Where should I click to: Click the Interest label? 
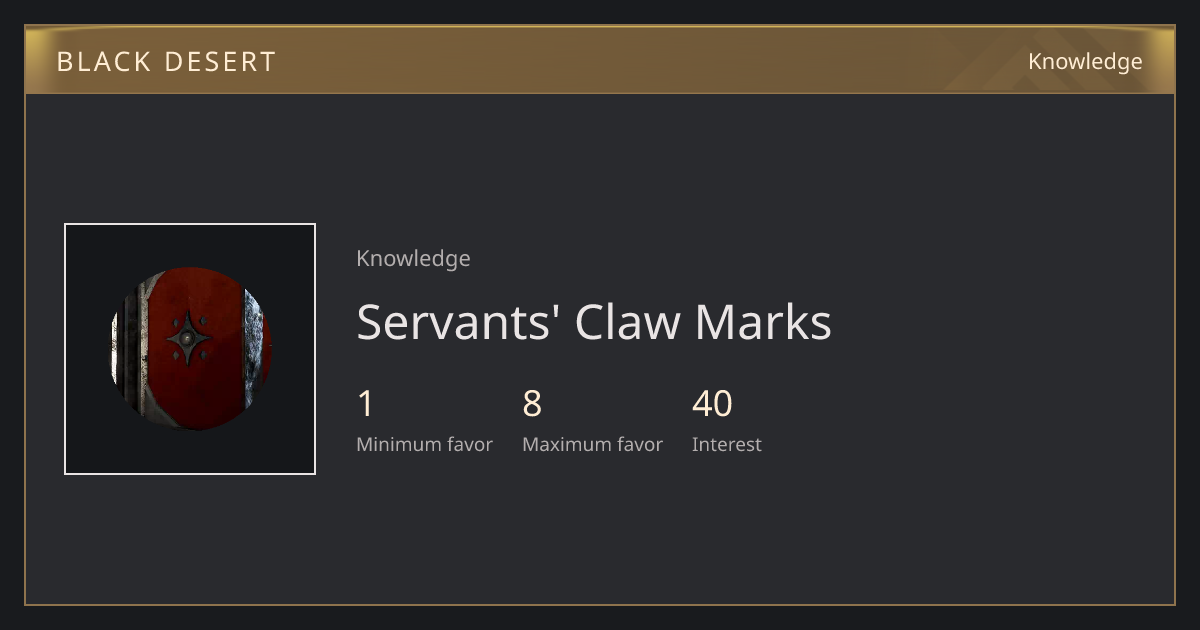726,445
